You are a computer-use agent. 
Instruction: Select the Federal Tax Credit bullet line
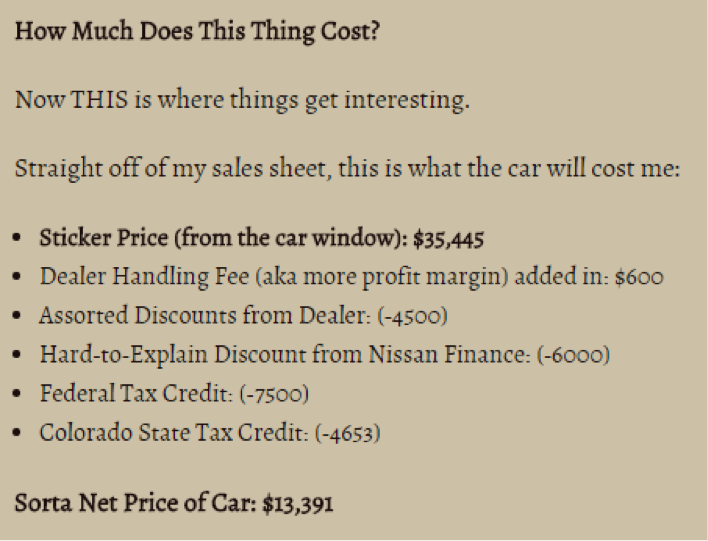click(x=174, y=393)
